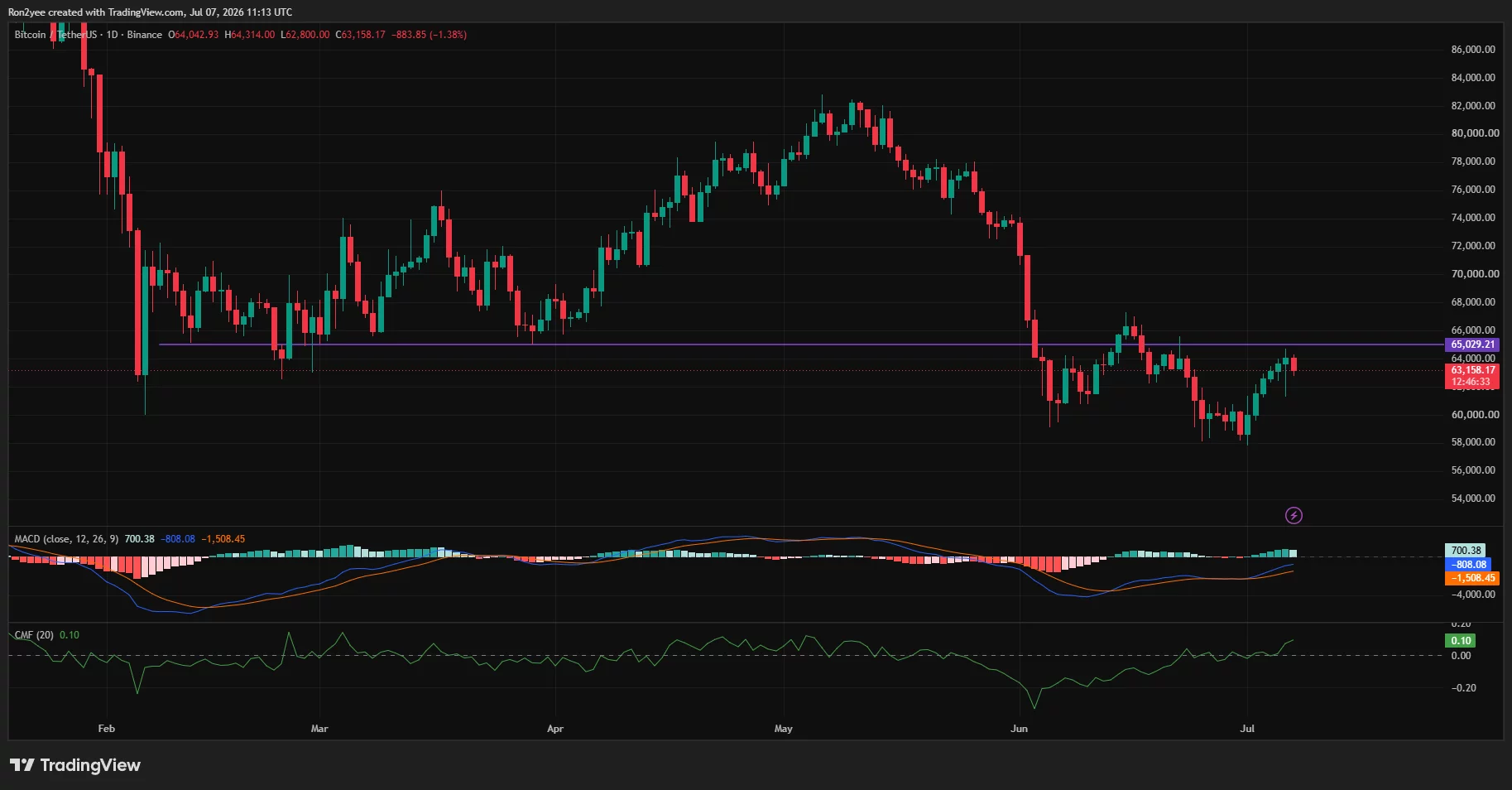Click the Jun label on time axis

1019,729
